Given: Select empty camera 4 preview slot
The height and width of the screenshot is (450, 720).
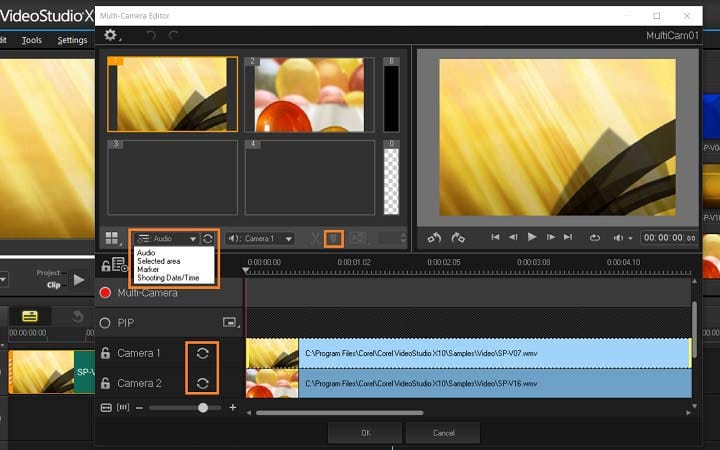Looking at the screenshot, I should (x=309, y=178).
